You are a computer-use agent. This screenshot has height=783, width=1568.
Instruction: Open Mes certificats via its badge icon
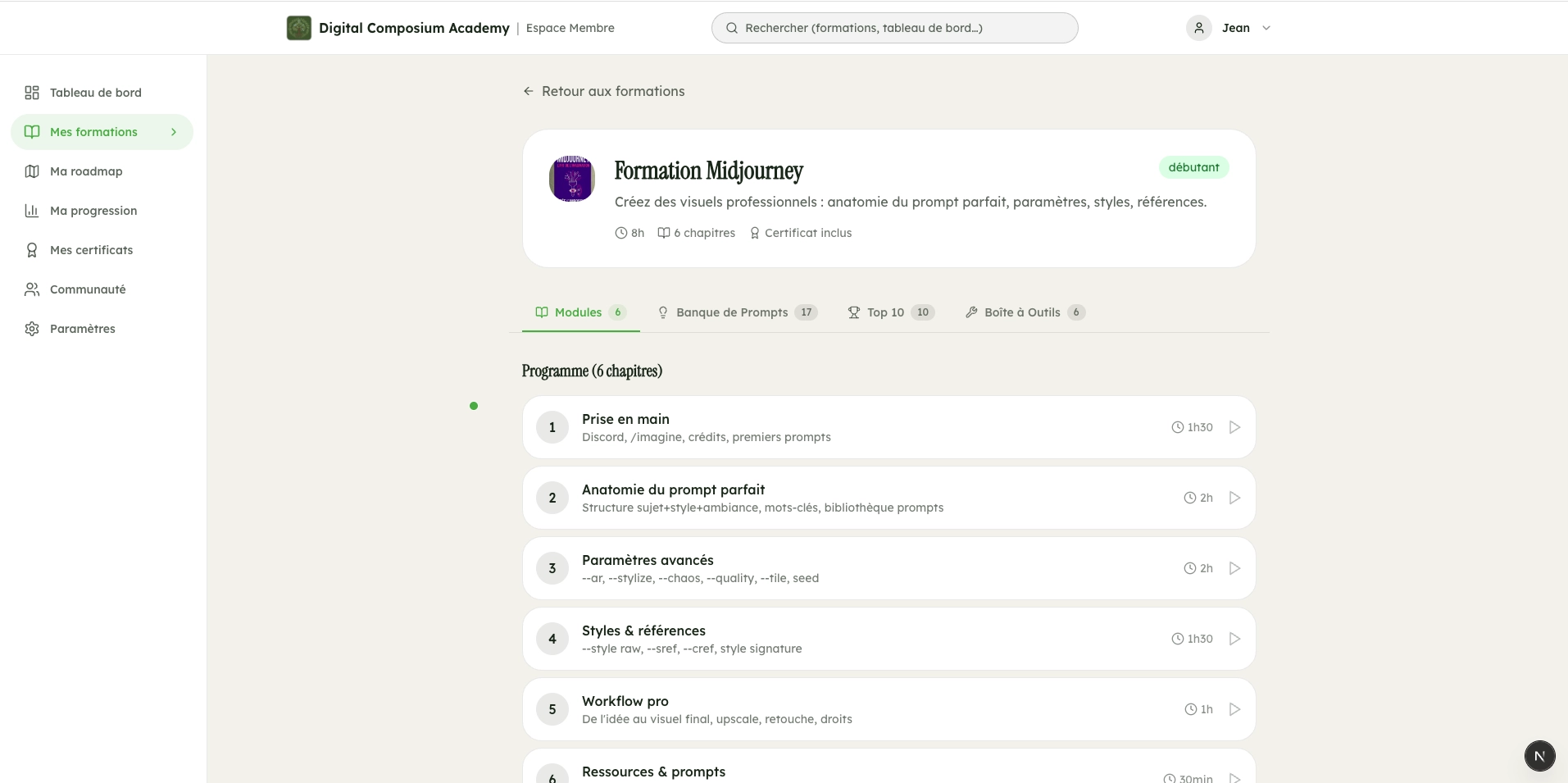click(x=31, y=249)
